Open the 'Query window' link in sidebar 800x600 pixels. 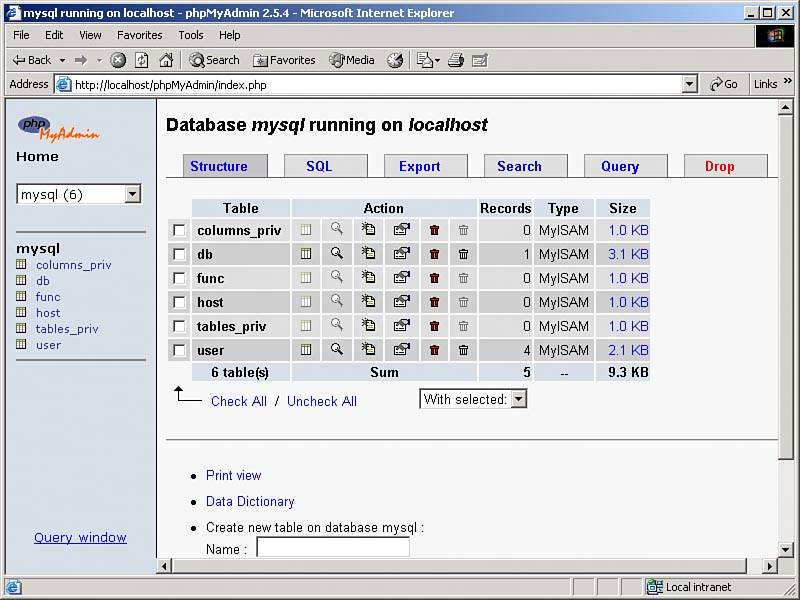click(x=80, y=537)
